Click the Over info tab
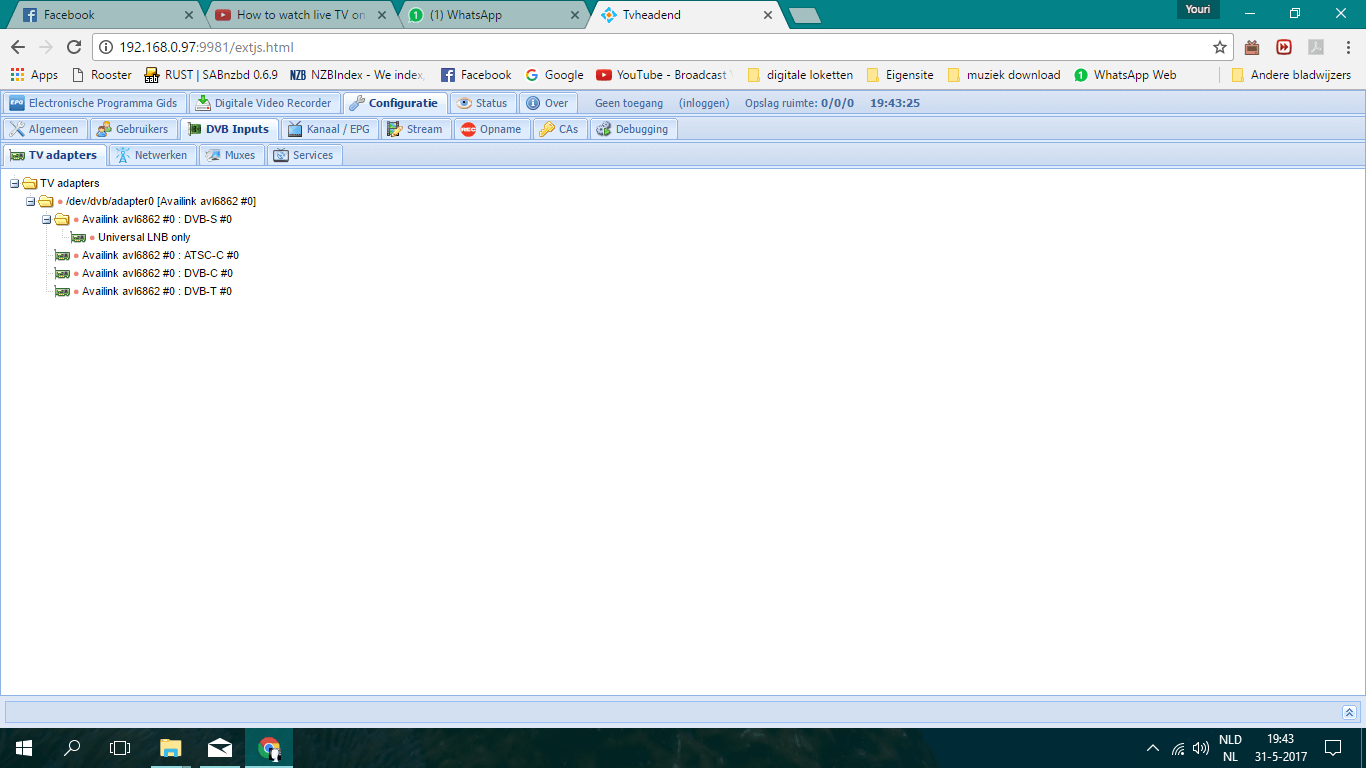The width and height of the screenshot is (1366, 768). tap(547, 103)
